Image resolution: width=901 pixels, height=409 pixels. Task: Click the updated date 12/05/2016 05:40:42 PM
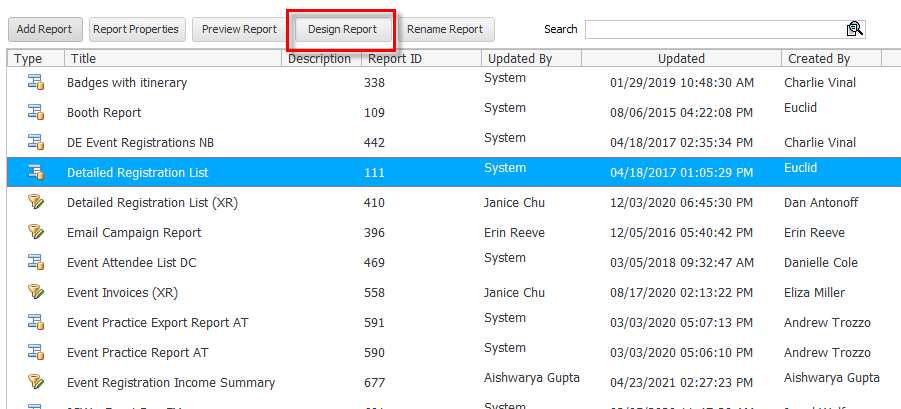click(681, 233)
